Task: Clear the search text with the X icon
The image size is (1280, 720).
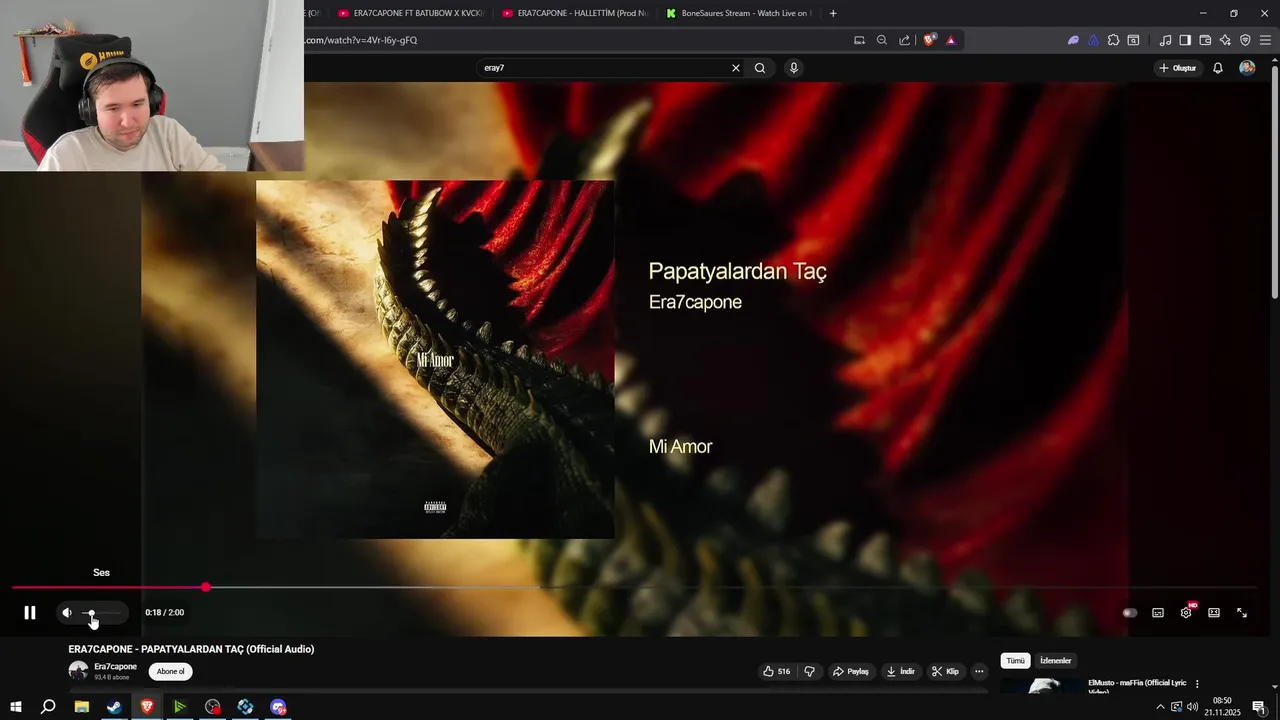Action: pos(736,68)
